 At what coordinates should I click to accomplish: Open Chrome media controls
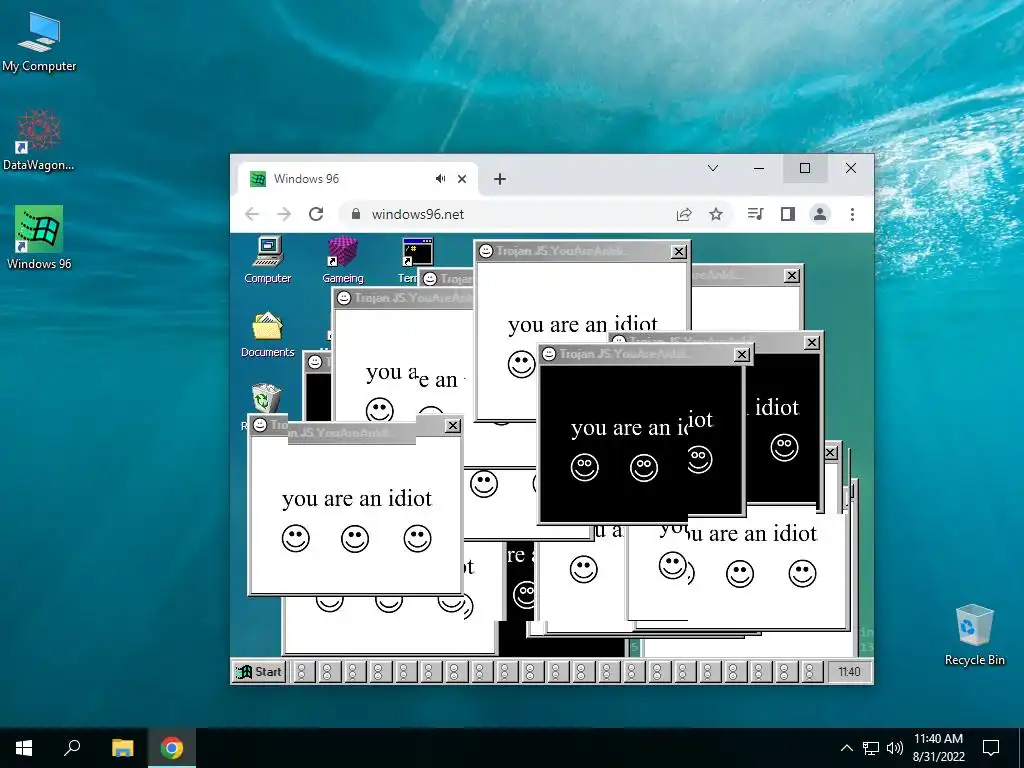click(x=756, y=214)
